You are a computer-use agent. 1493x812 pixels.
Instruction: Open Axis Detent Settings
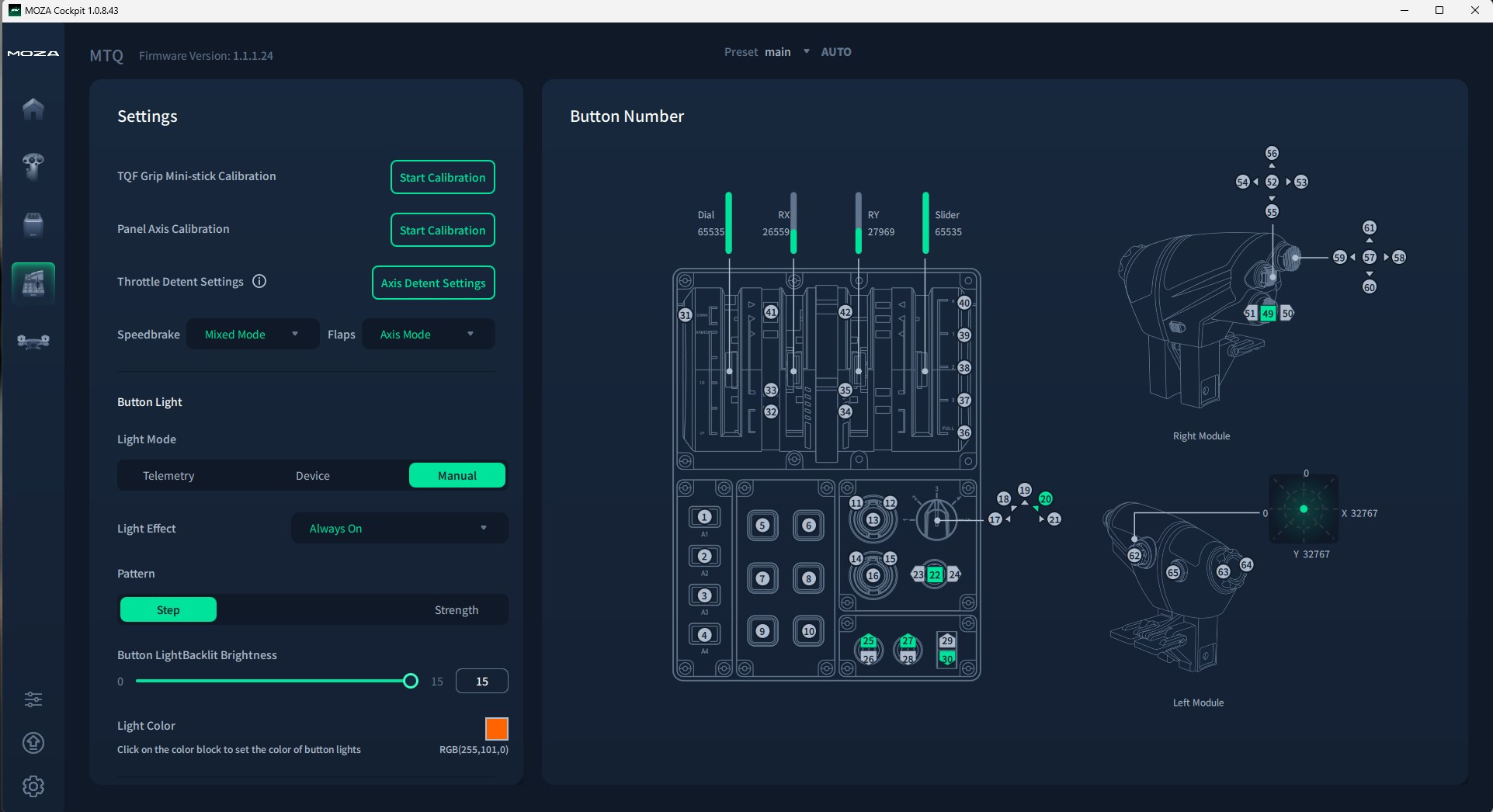coord(432,283)
